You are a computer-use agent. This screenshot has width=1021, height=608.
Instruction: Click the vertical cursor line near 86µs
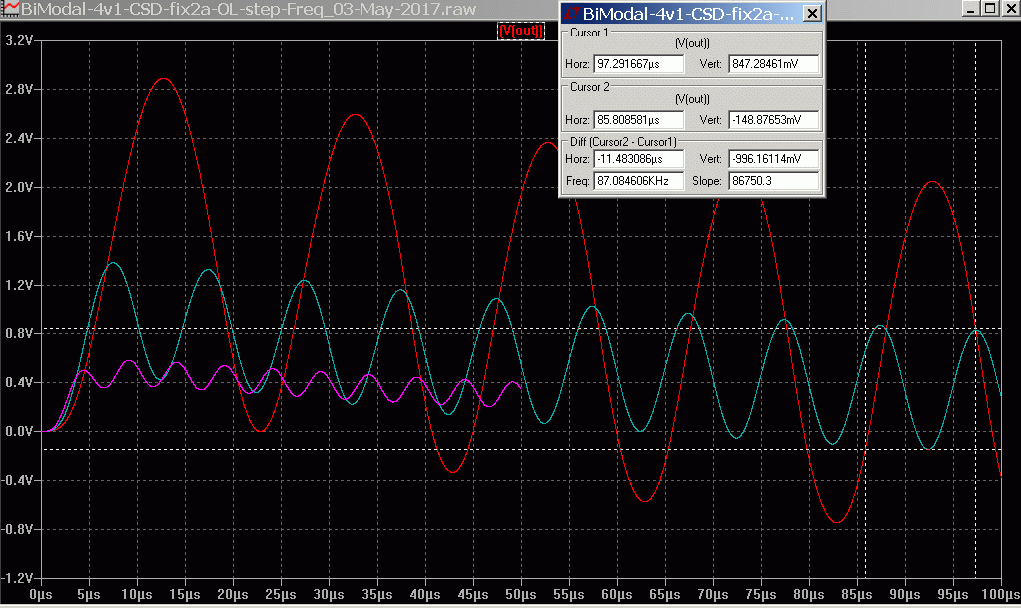(865, 309)
